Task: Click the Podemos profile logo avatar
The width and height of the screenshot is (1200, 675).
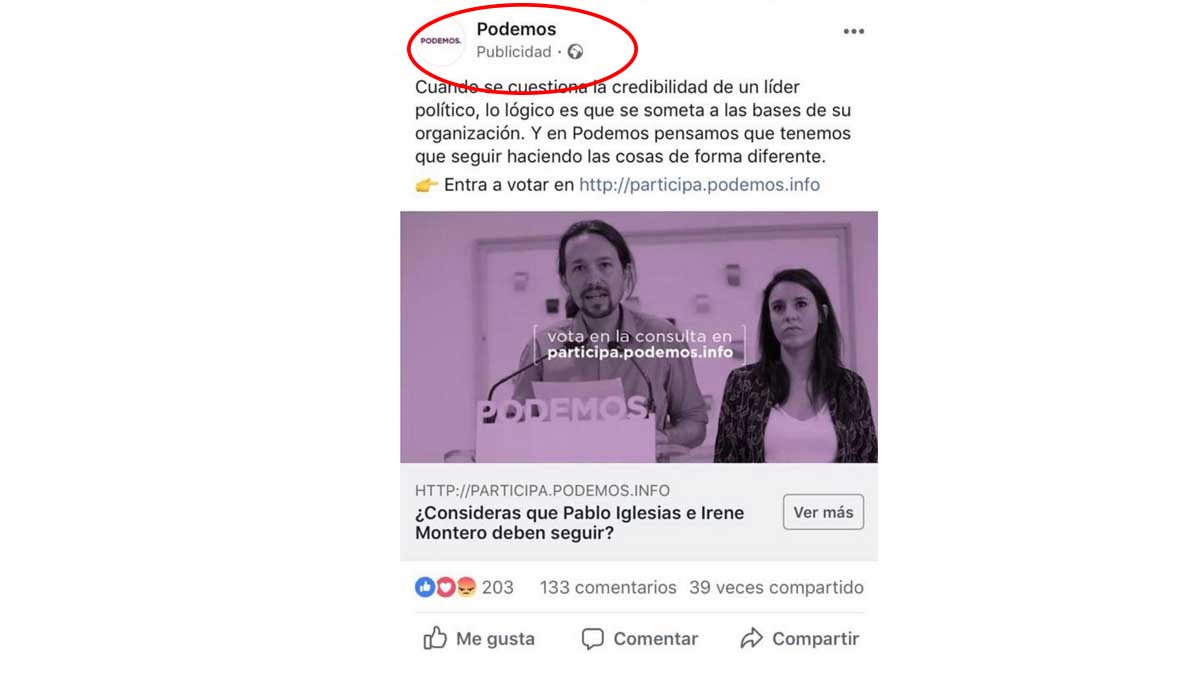Action: coord(441,41)
